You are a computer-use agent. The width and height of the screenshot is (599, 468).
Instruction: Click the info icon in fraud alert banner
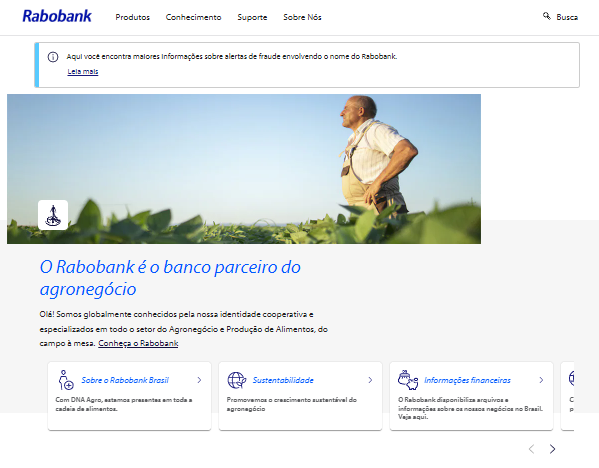(x=53, y=57)
